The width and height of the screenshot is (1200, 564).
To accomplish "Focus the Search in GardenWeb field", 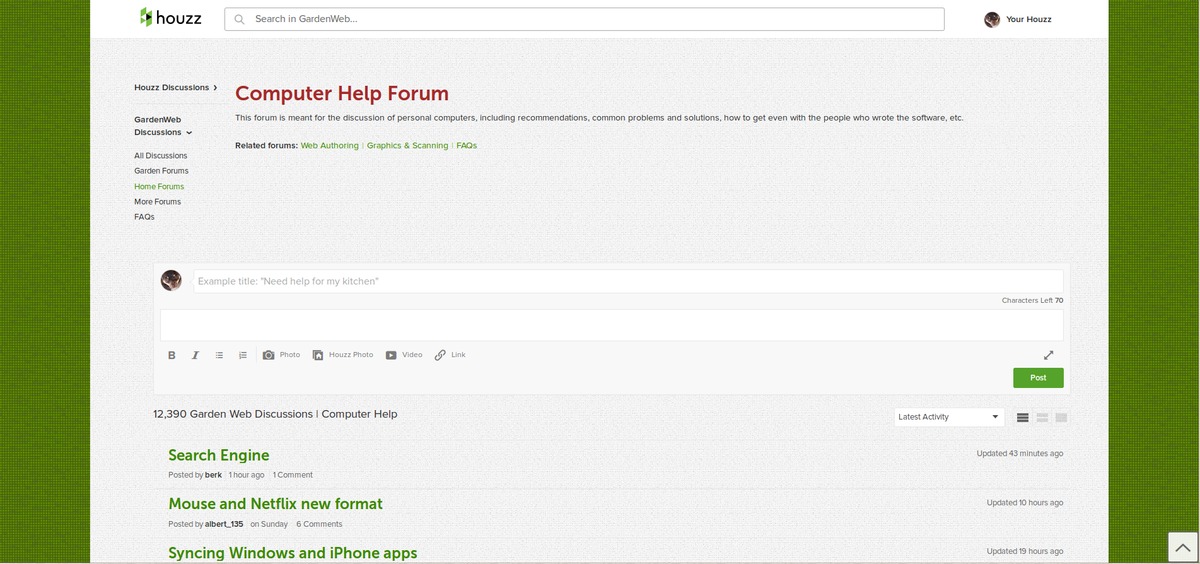I will [x=584, y=19].
